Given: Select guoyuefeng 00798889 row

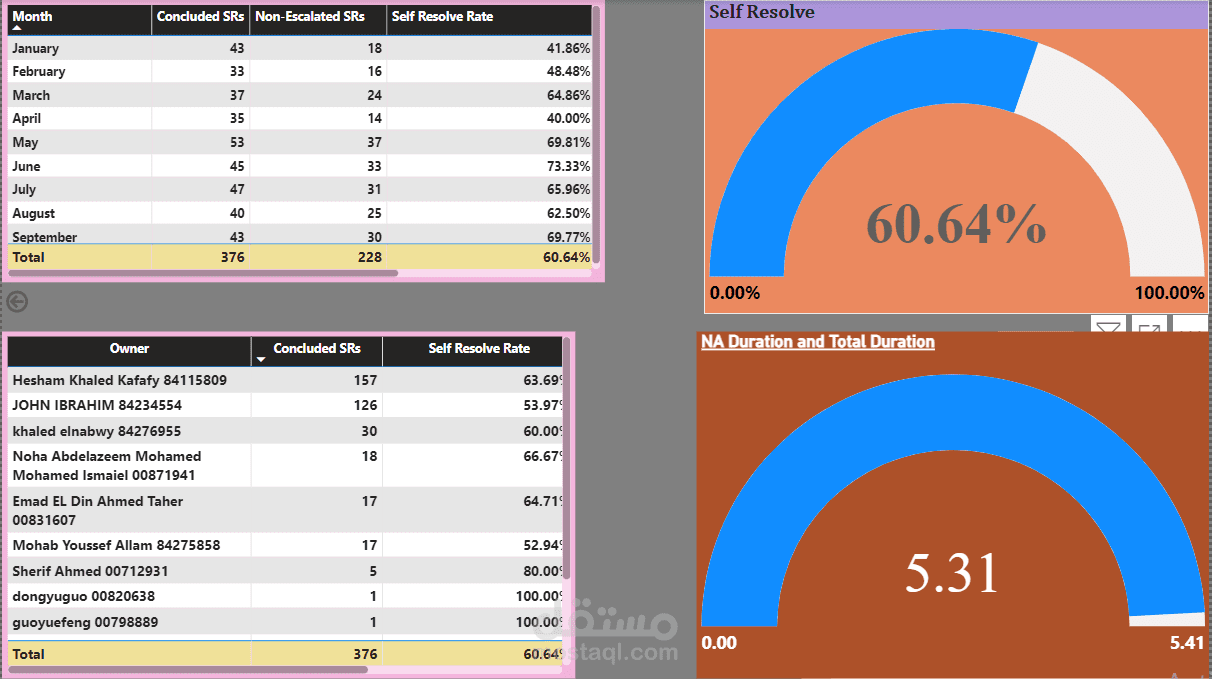Looking at the screenshot, I should point(286,622).
